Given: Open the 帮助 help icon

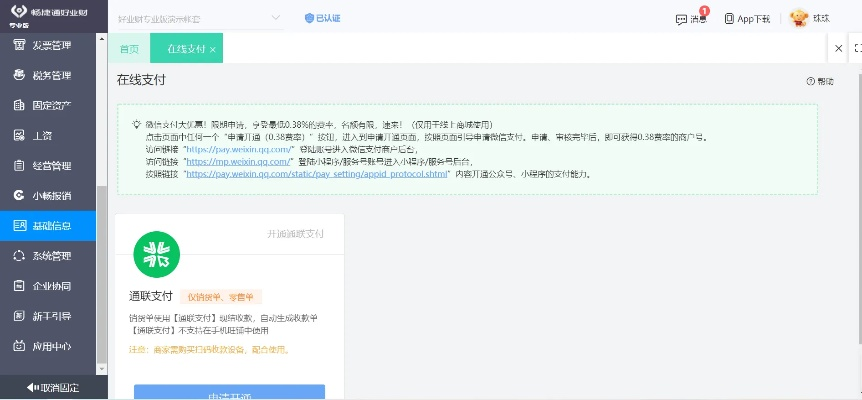Looking at the screenshot, I should (811, 81).
